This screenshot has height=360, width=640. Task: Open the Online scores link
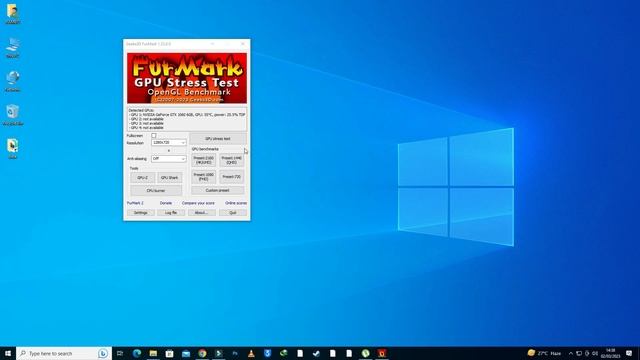236,203
